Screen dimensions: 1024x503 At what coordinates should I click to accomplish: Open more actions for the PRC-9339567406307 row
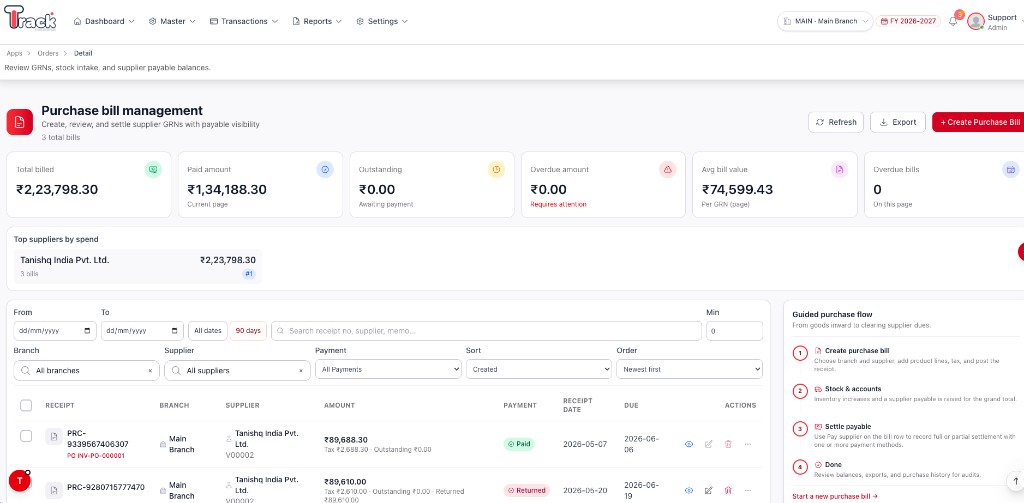pyautogui.click(x=748, y=444)
